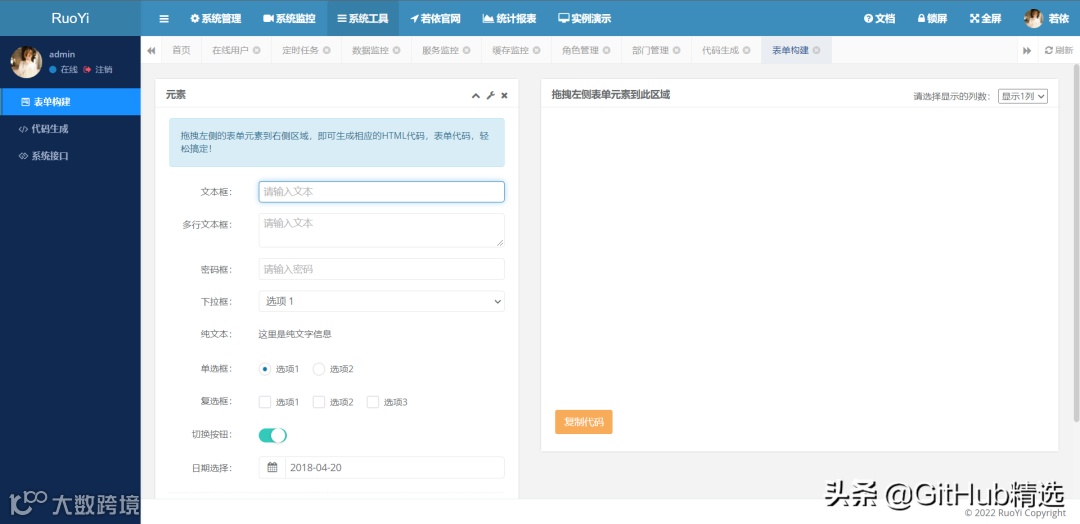Click the RuoYi logo title
Screen dimensions: 1080x524
70,19
